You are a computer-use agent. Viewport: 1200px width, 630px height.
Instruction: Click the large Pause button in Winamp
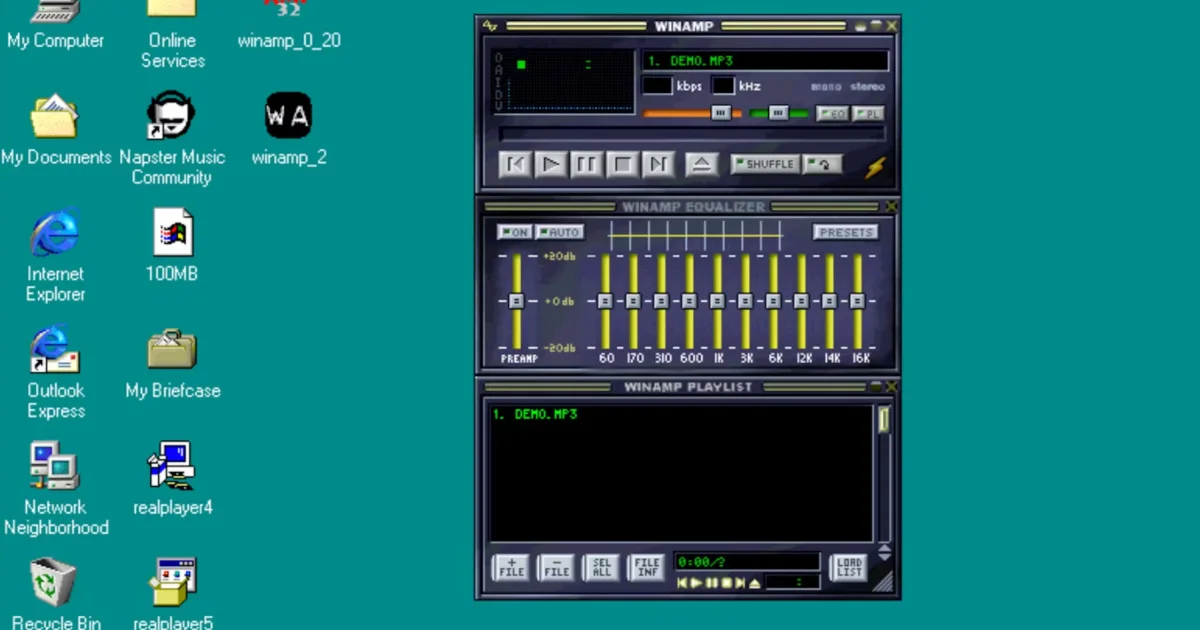[587, 164]
